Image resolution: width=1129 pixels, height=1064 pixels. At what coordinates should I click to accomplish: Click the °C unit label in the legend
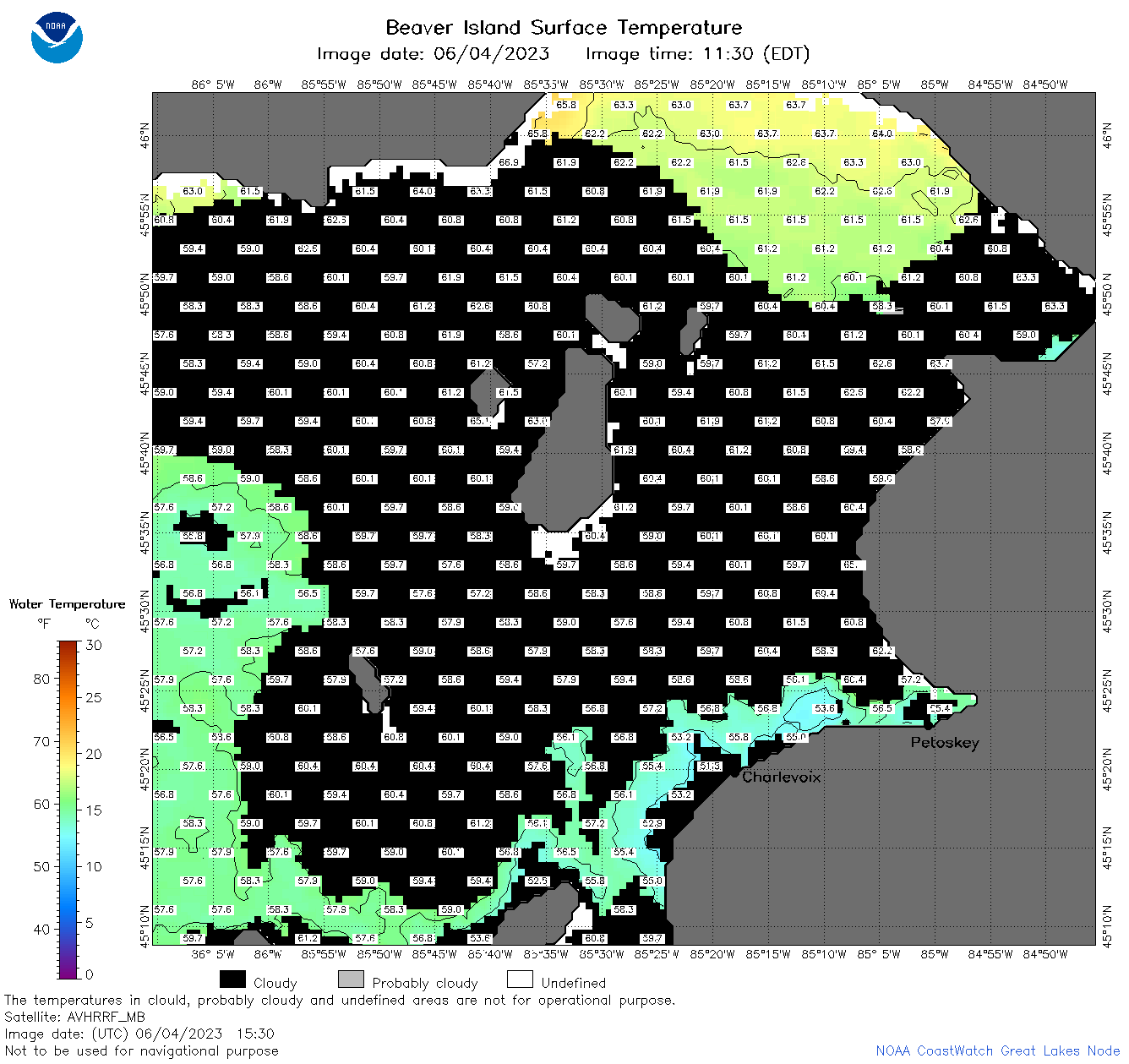pos(92,624)
